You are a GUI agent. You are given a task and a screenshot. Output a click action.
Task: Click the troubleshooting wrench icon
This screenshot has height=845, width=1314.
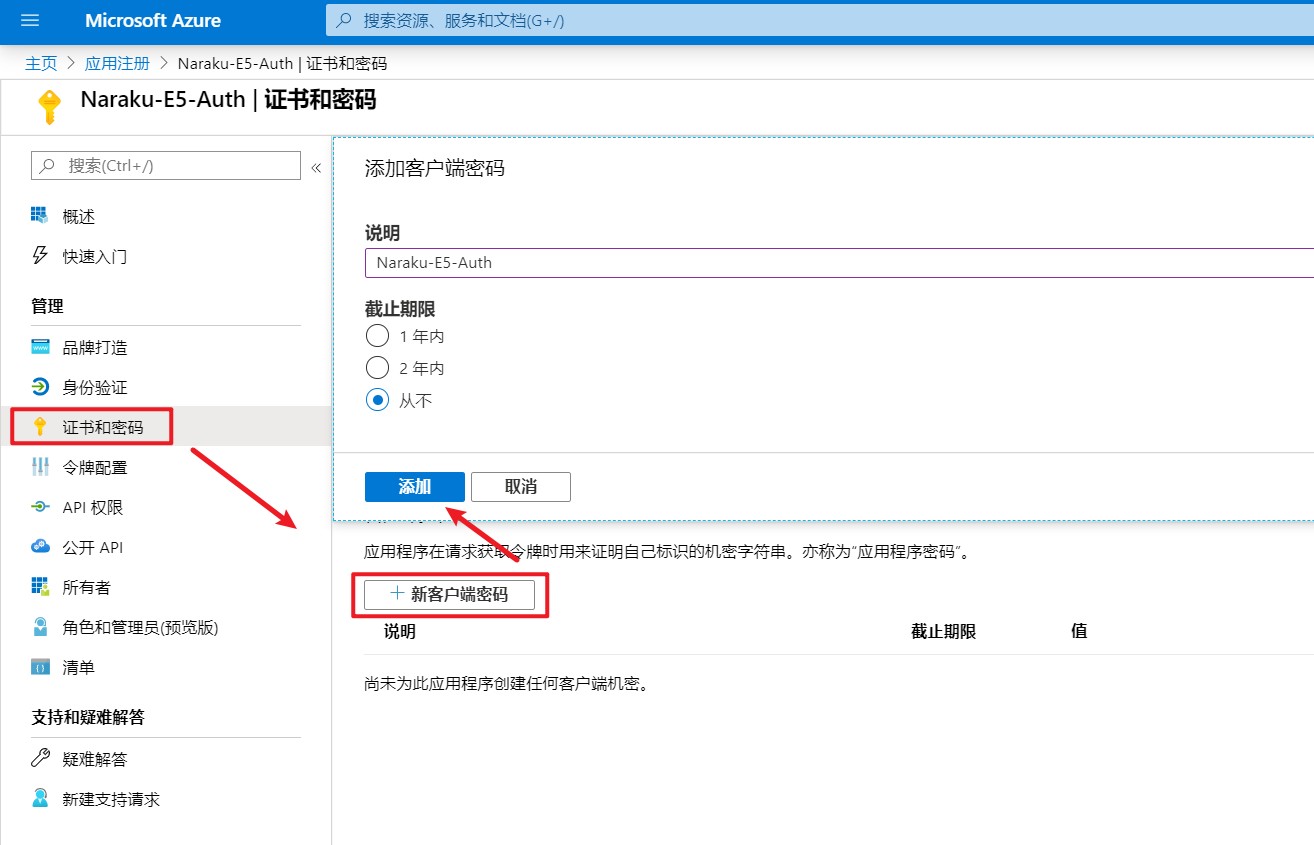tap(40, 758)
